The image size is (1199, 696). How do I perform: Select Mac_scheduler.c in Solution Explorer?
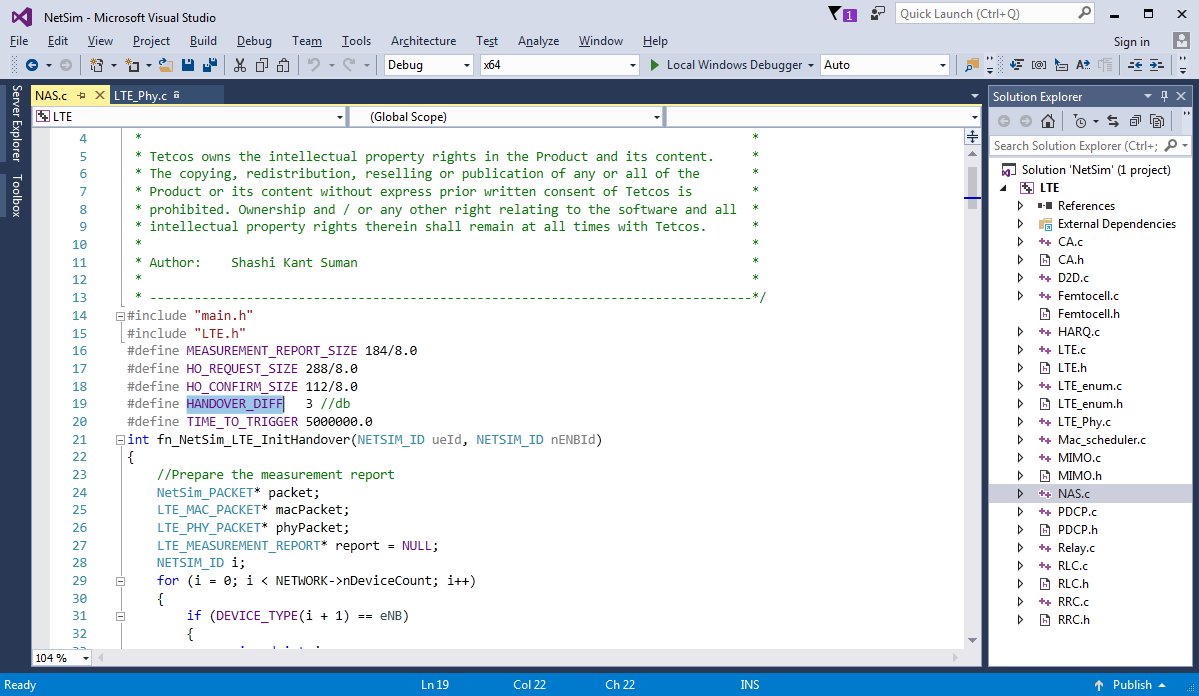pos(1101,440)
